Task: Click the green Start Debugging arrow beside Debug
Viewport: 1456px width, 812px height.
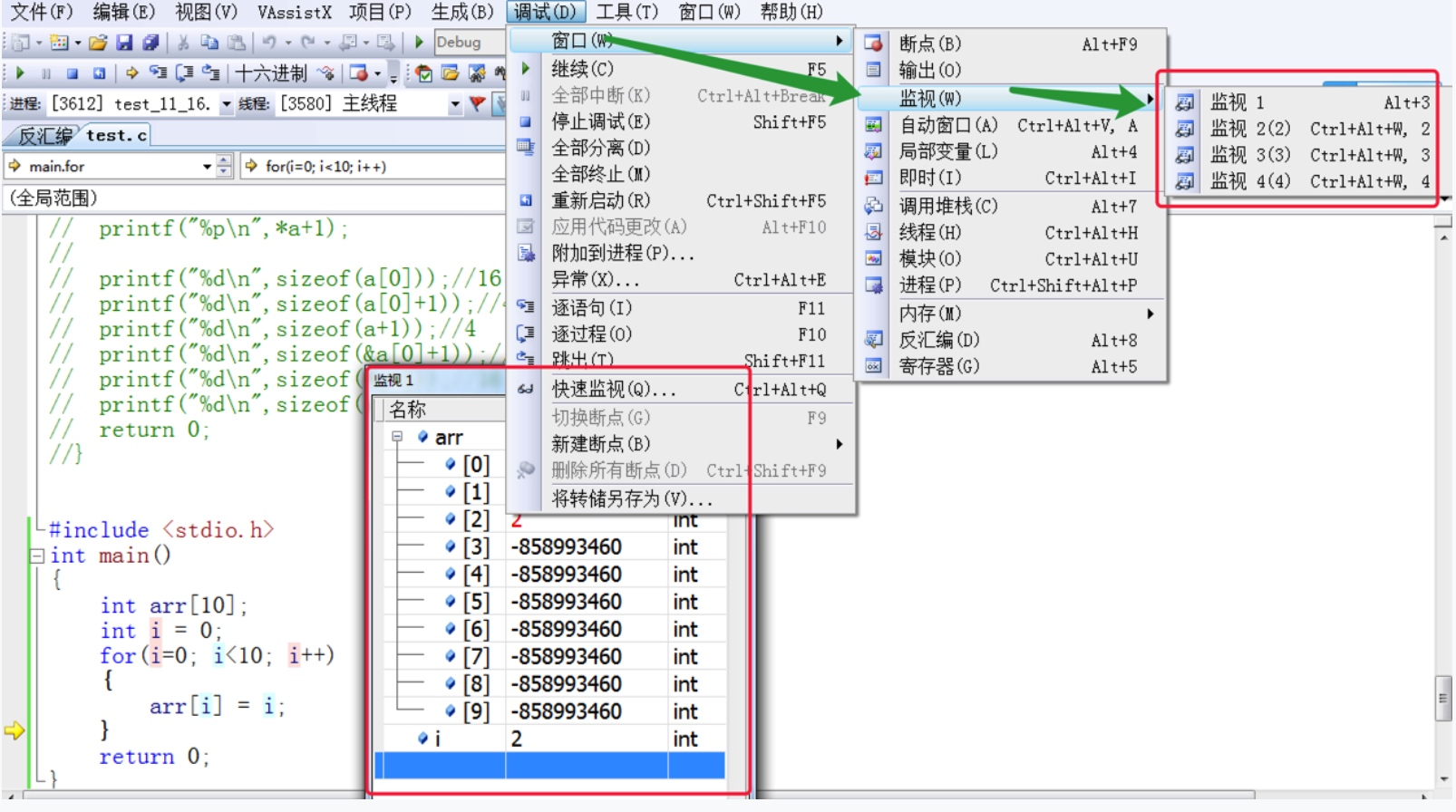Action: point(419,43)
